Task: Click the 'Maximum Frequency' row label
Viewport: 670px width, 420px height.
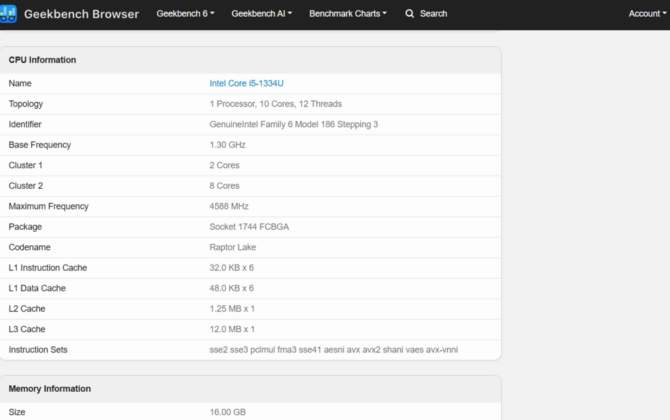Action: (48, 206)
